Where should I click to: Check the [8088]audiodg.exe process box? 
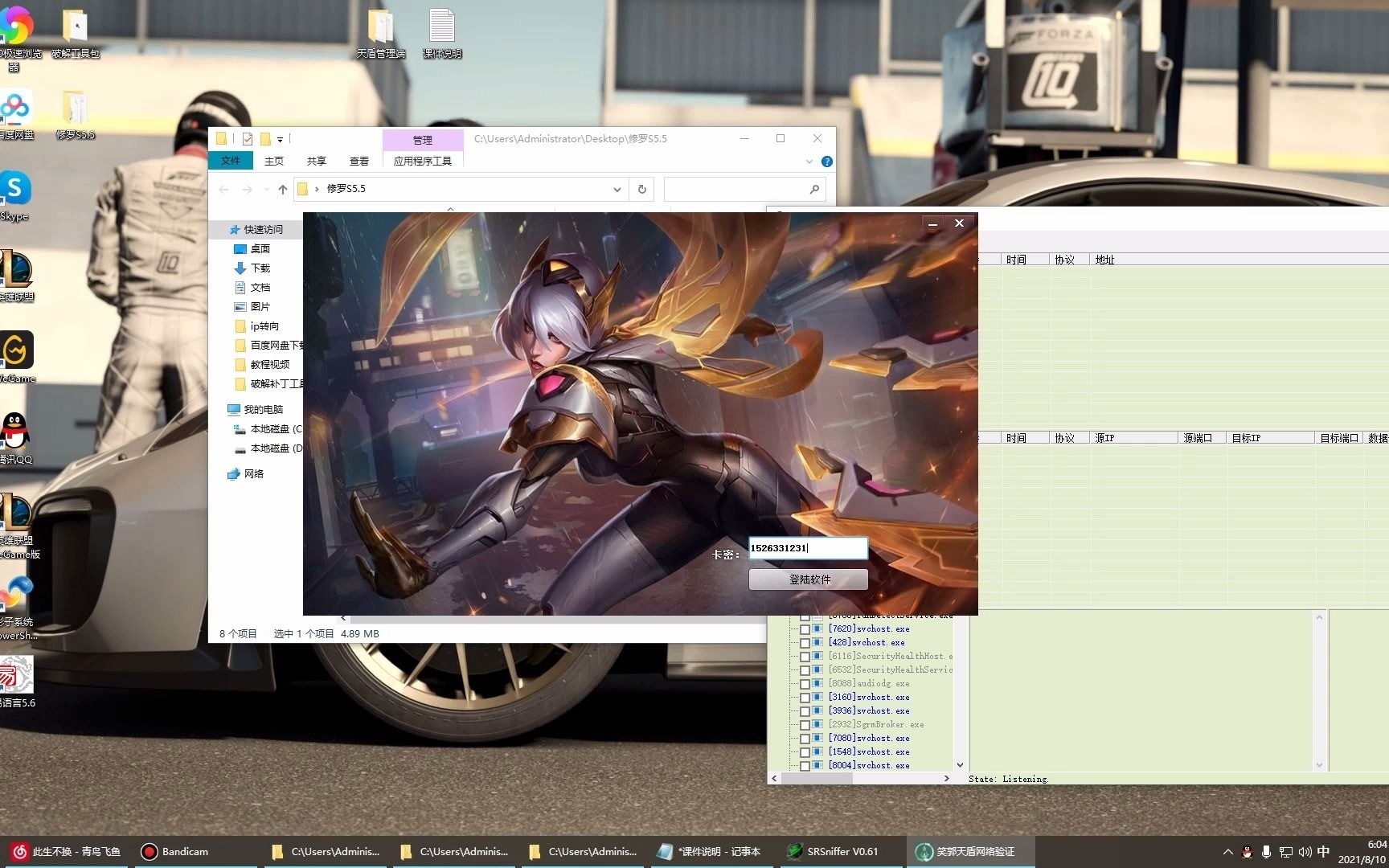(805, 684)
